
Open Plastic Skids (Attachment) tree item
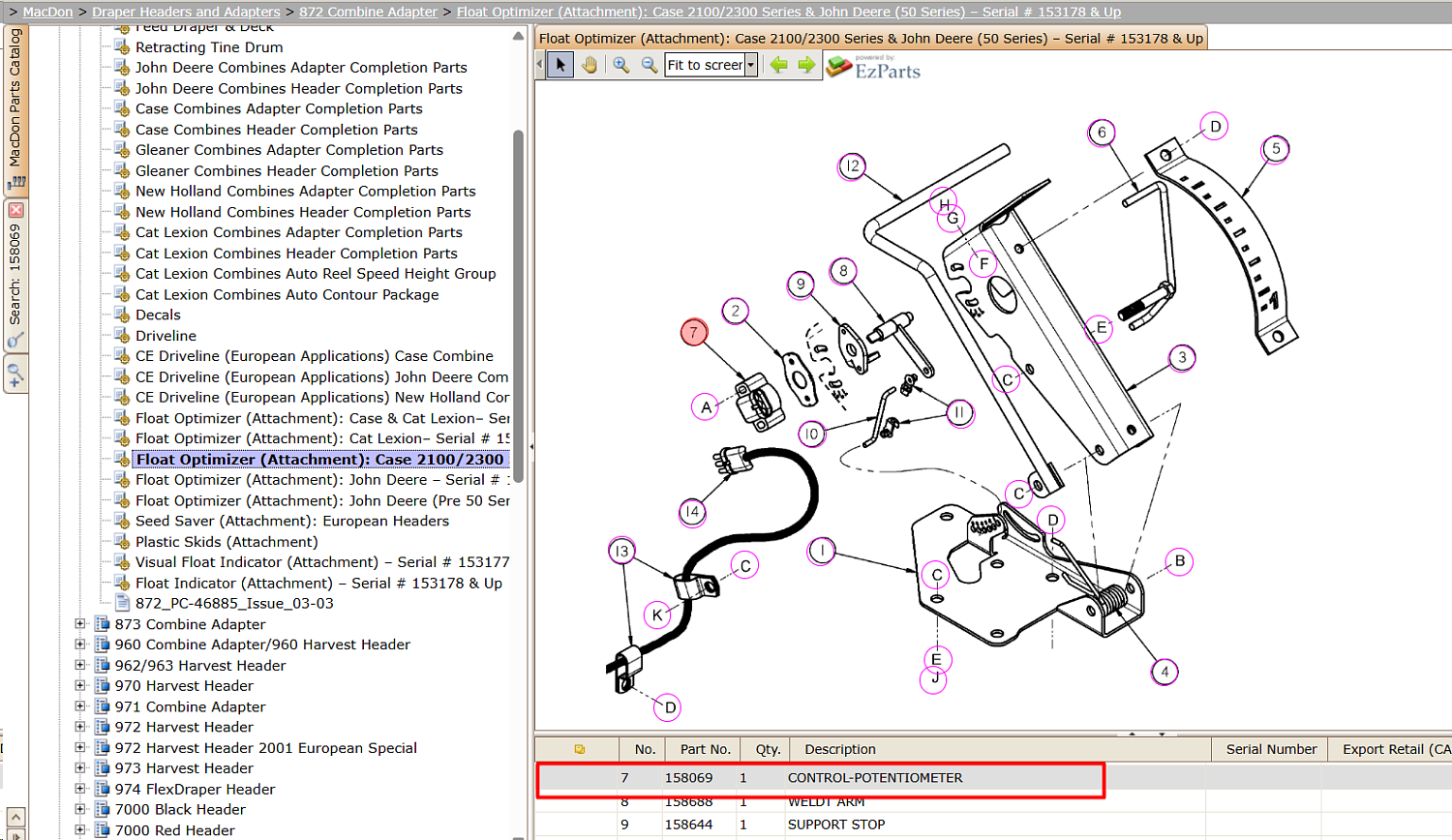point(227,542)
